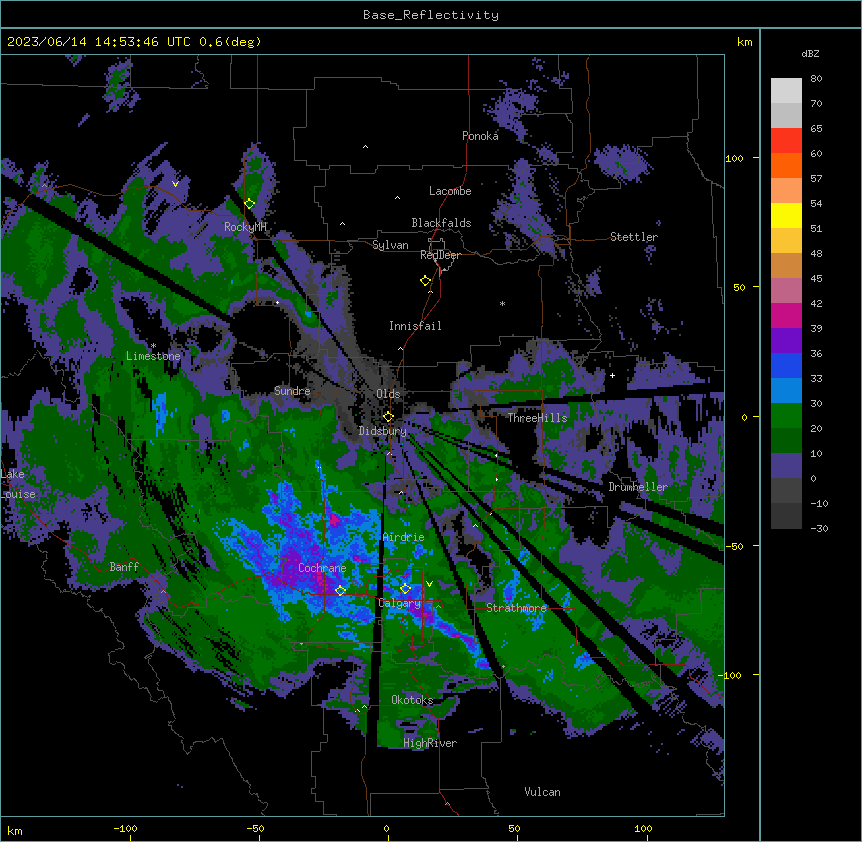Screen dimensions: 862x842
Task: Click the Drumheller town label
Action: (638, 487)
